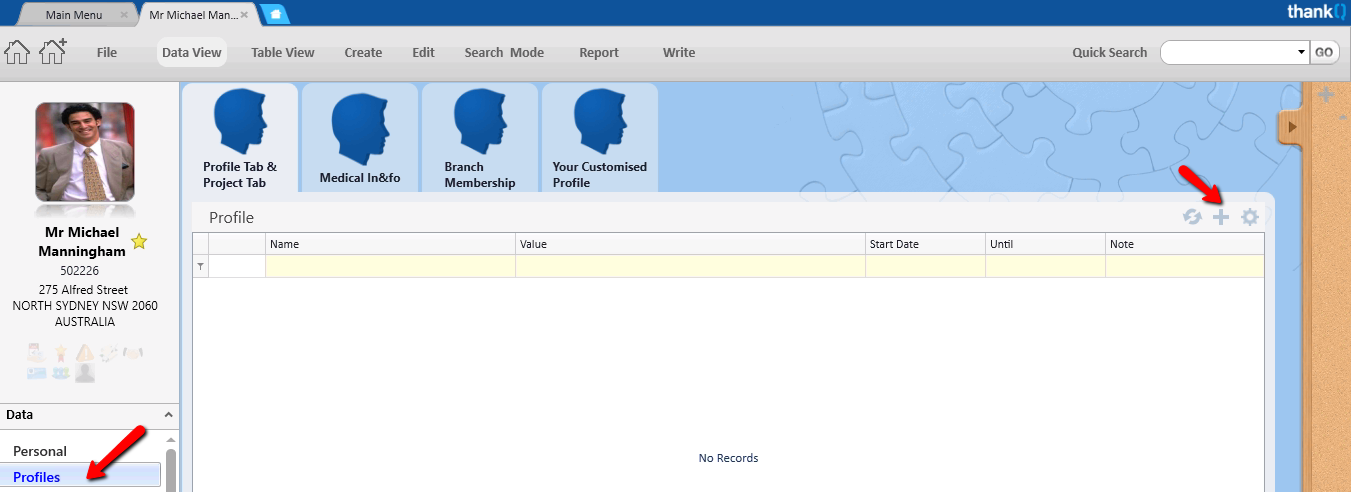The width and height of the screenshot is (1351, 492).
Task: Click the faded ID card icon
Action: click(37, 373)
